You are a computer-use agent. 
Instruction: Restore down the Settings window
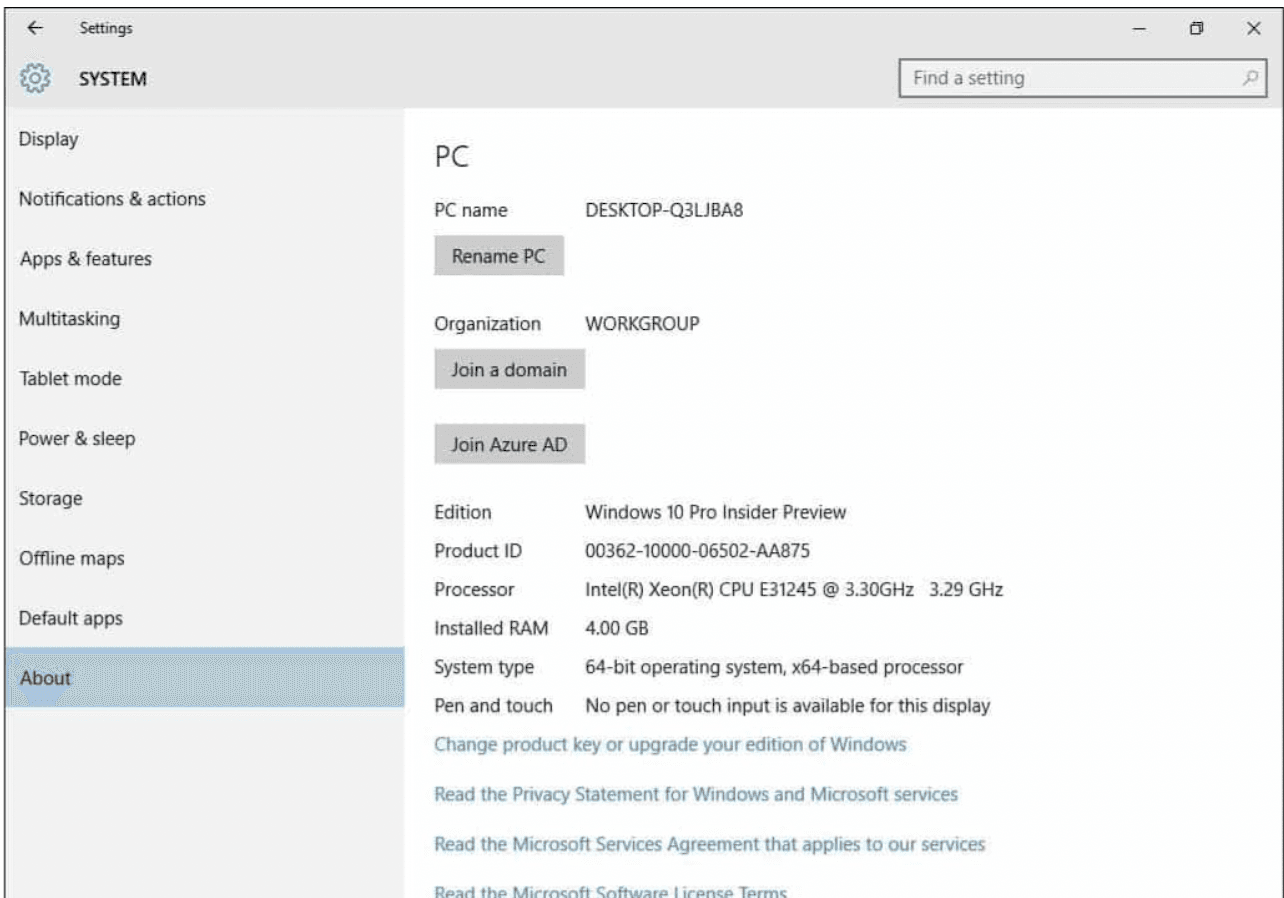coord(1195,28)
